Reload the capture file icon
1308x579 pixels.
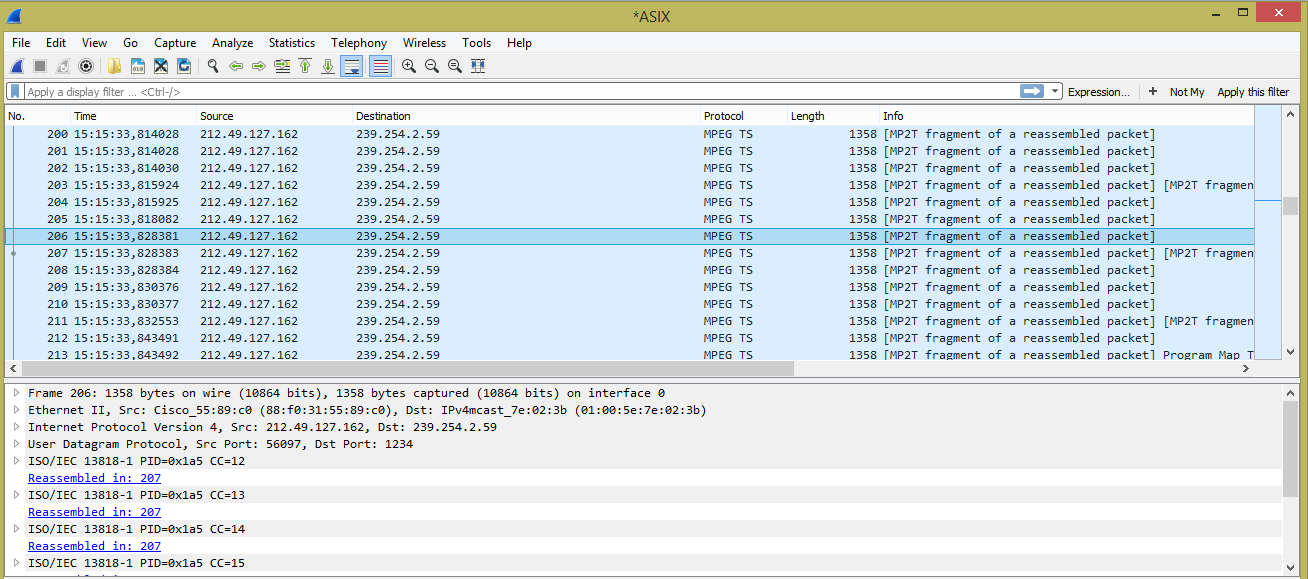pyautogui.click(x=184, y=66)
